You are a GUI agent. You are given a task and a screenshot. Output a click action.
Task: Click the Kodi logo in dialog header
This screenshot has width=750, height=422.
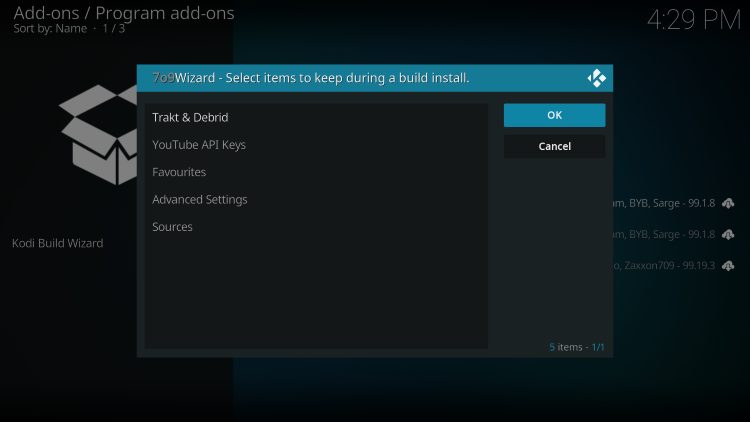coord(596,78)
